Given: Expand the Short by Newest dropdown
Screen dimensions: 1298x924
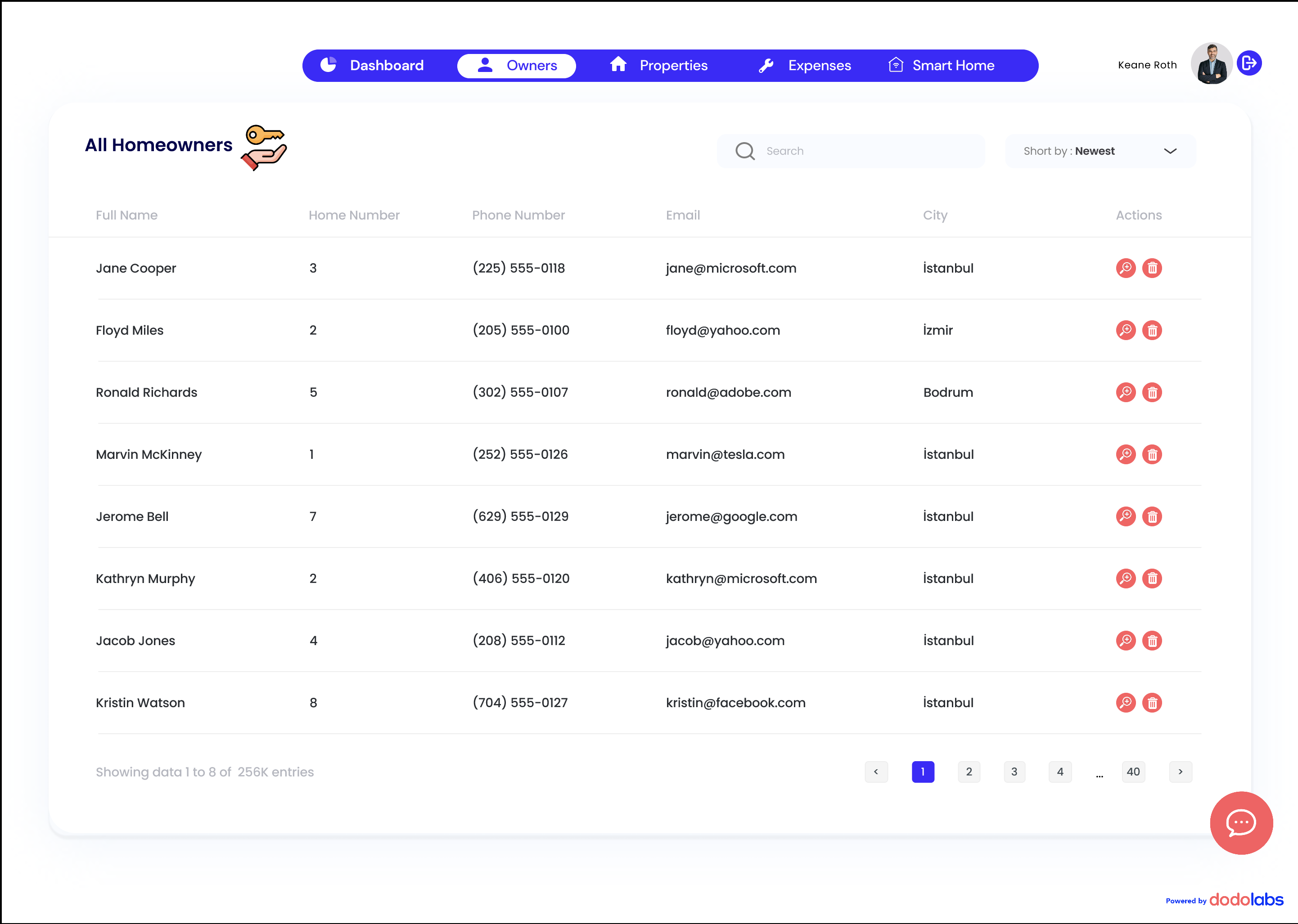Looking at the screenshot, I should pyautogui.click(x=1100, y=151).
